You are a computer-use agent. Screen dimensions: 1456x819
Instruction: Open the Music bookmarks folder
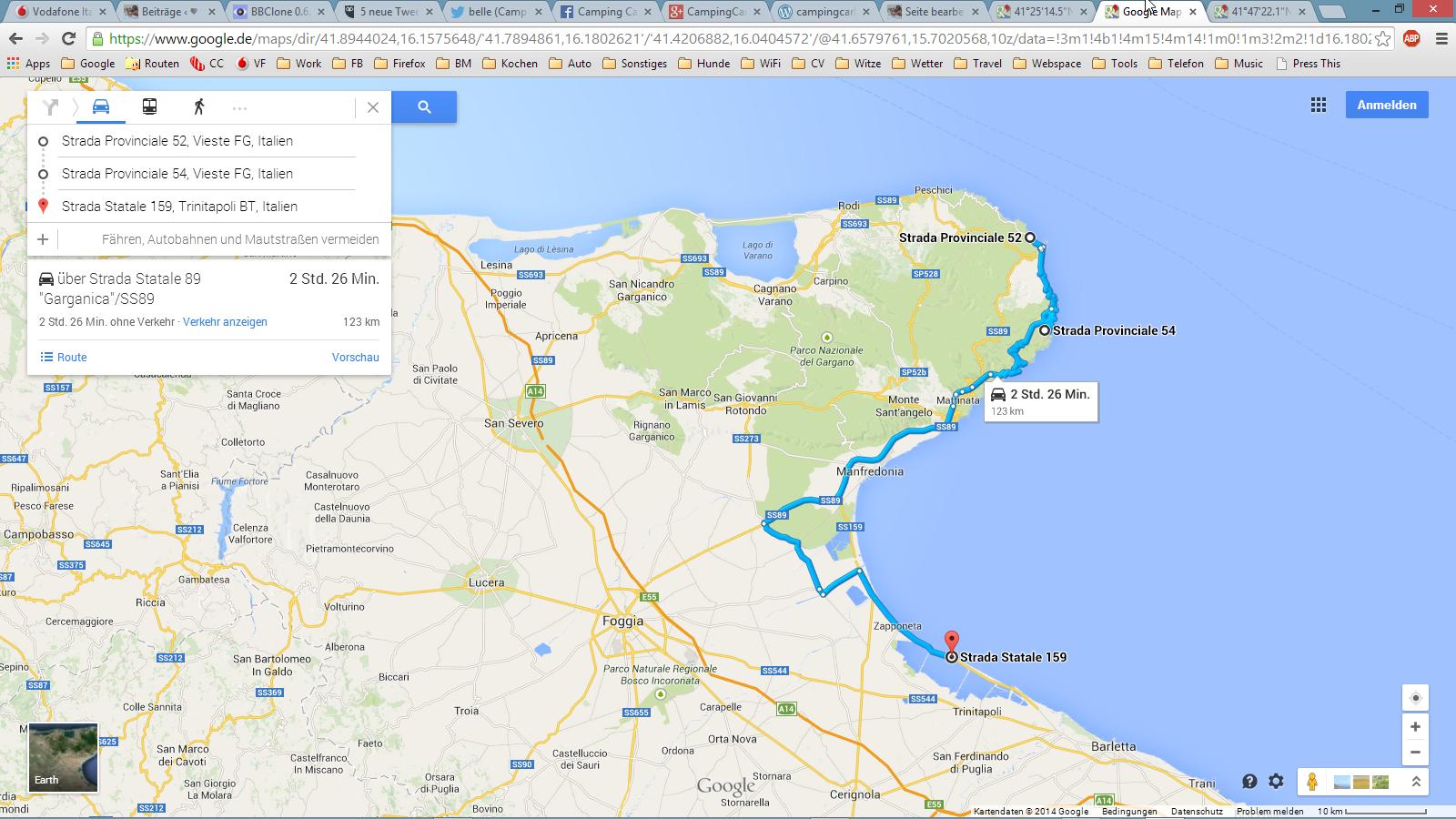(1238, 64)
